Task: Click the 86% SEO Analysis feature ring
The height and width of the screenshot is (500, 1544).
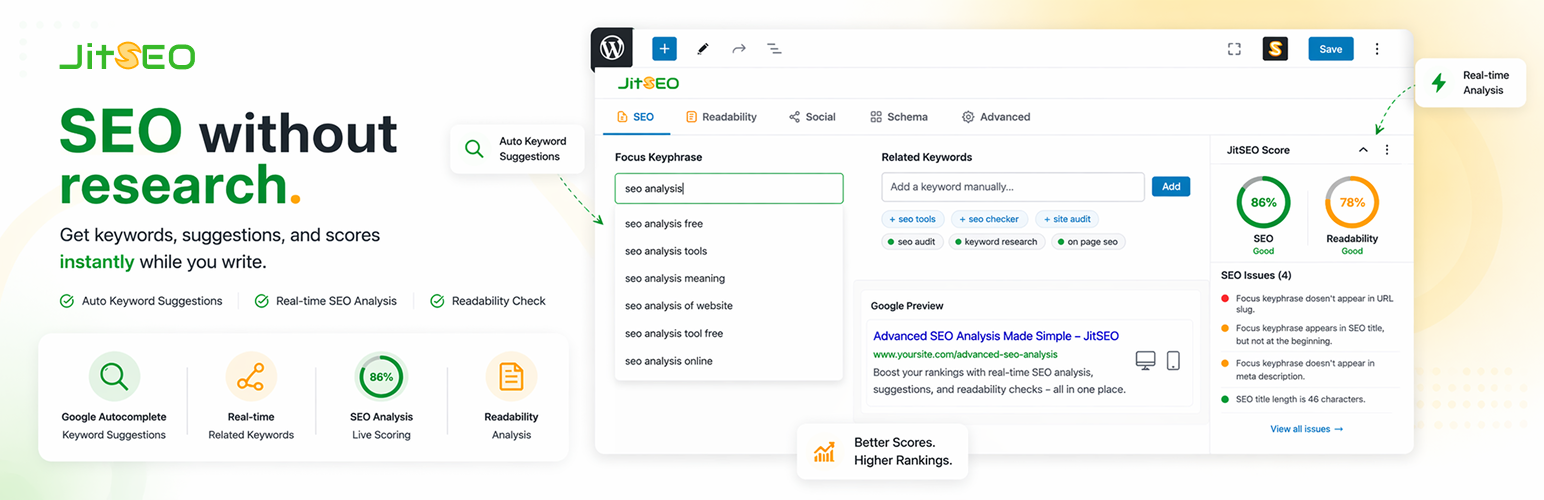Action: 381,377
